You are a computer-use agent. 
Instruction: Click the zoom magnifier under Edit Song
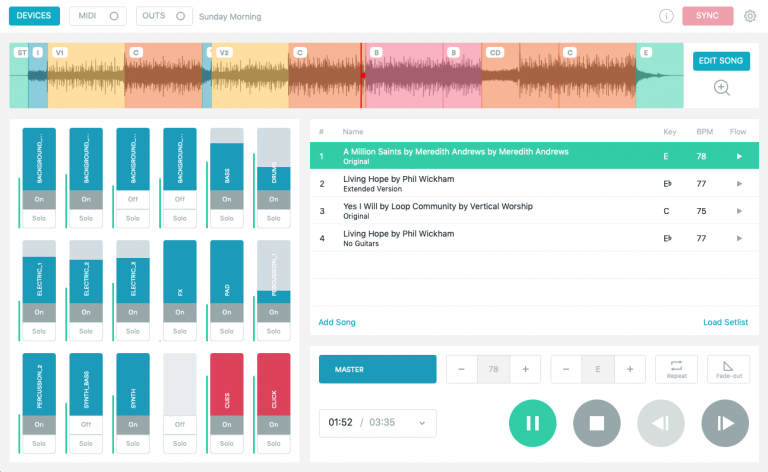721,87
